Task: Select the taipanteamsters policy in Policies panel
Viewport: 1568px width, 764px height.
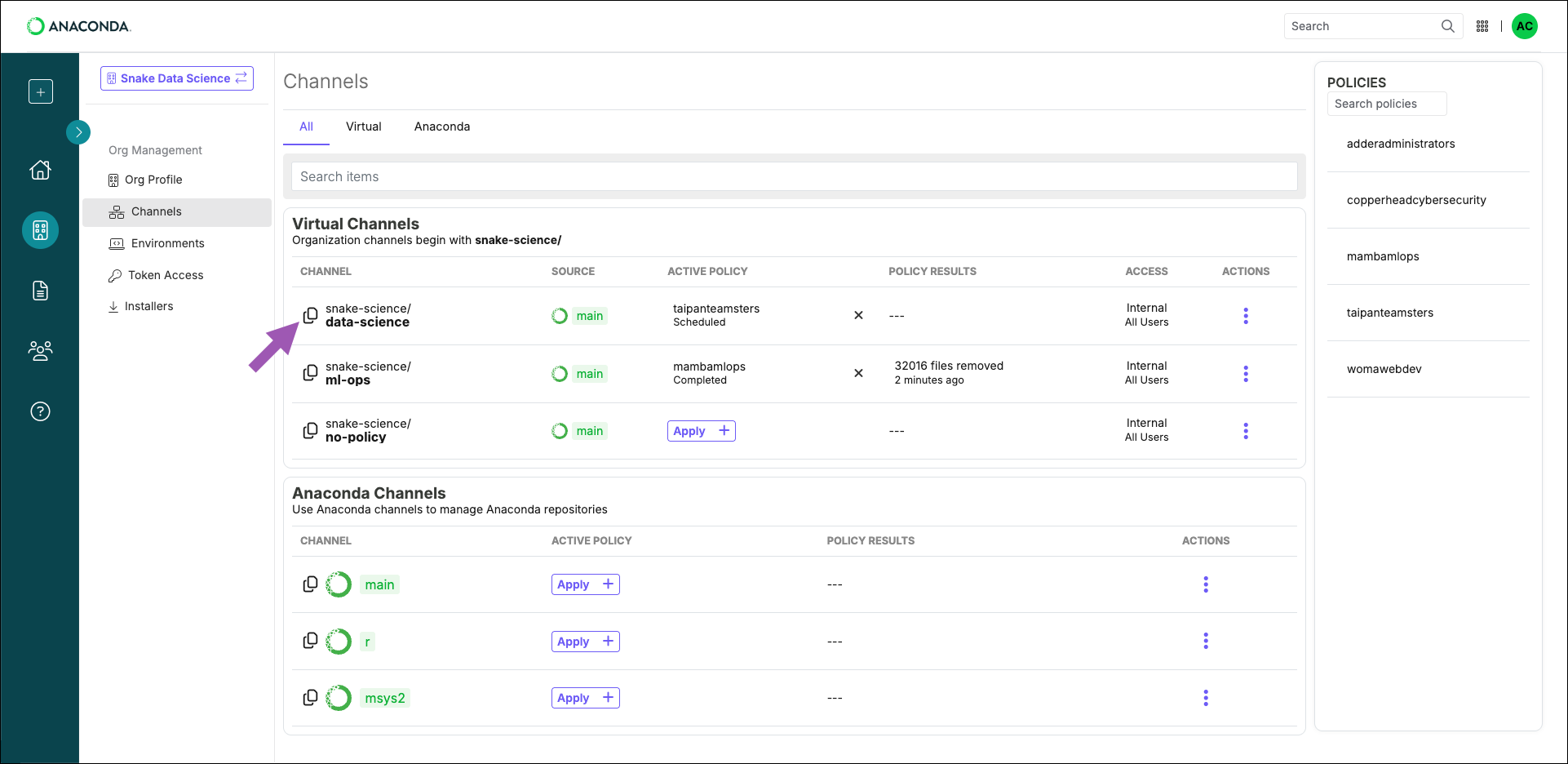Action: [1390, 313]
